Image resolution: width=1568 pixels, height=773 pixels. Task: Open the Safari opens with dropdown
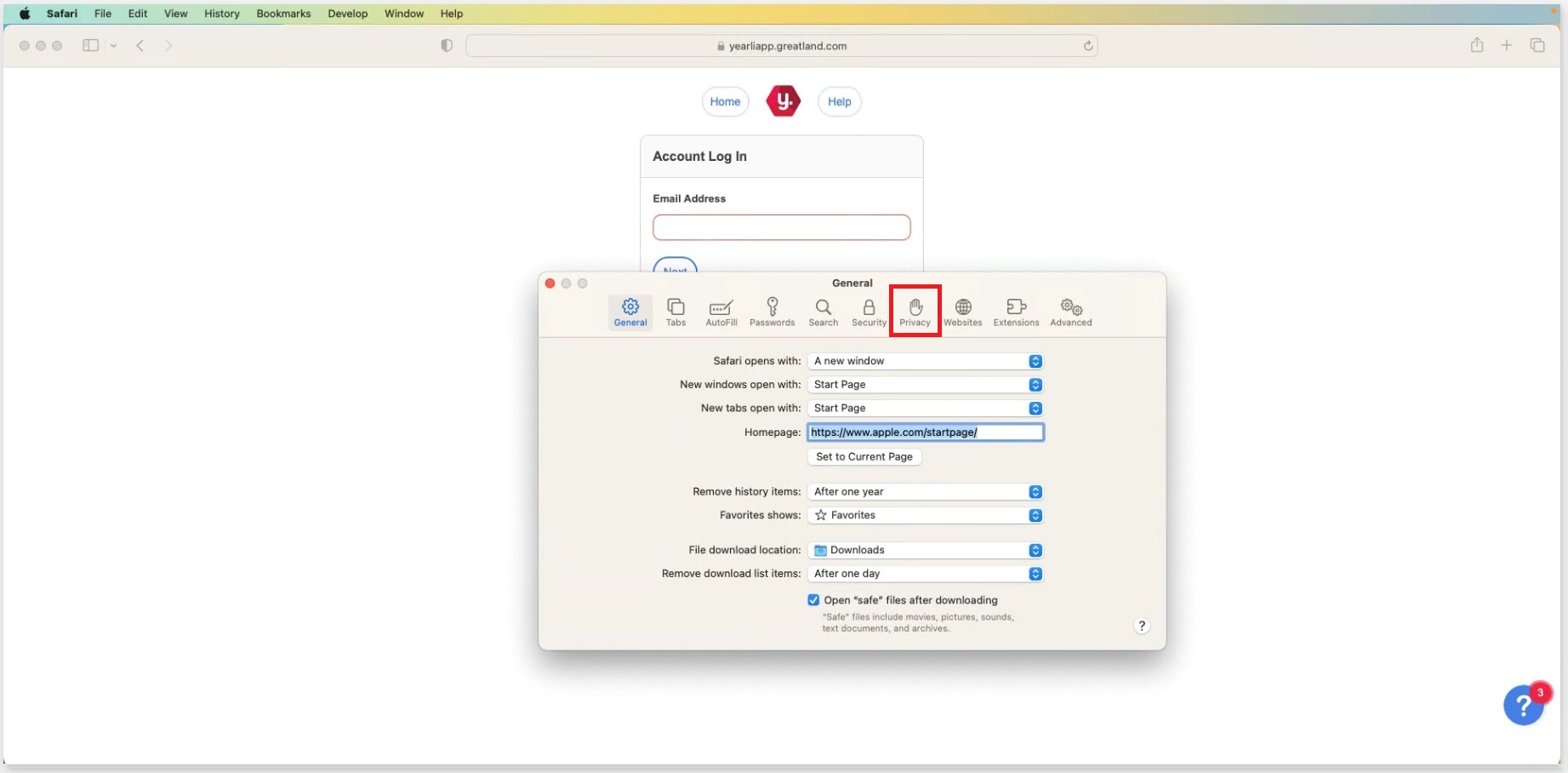(x=925, y=361)
